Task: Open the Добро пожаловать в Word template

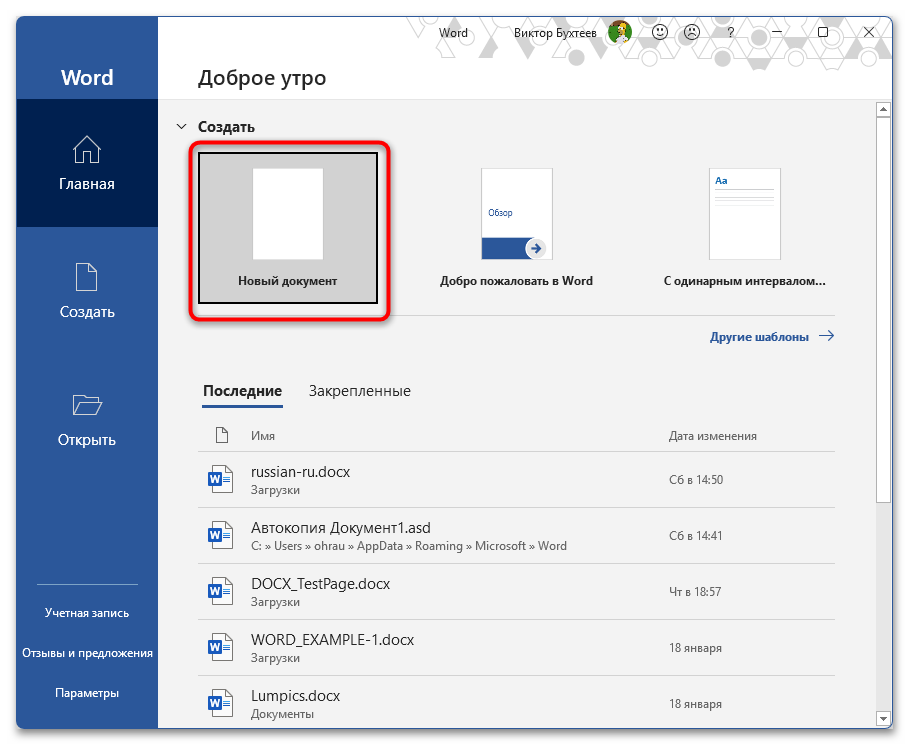Action: [x=516, y=214]
